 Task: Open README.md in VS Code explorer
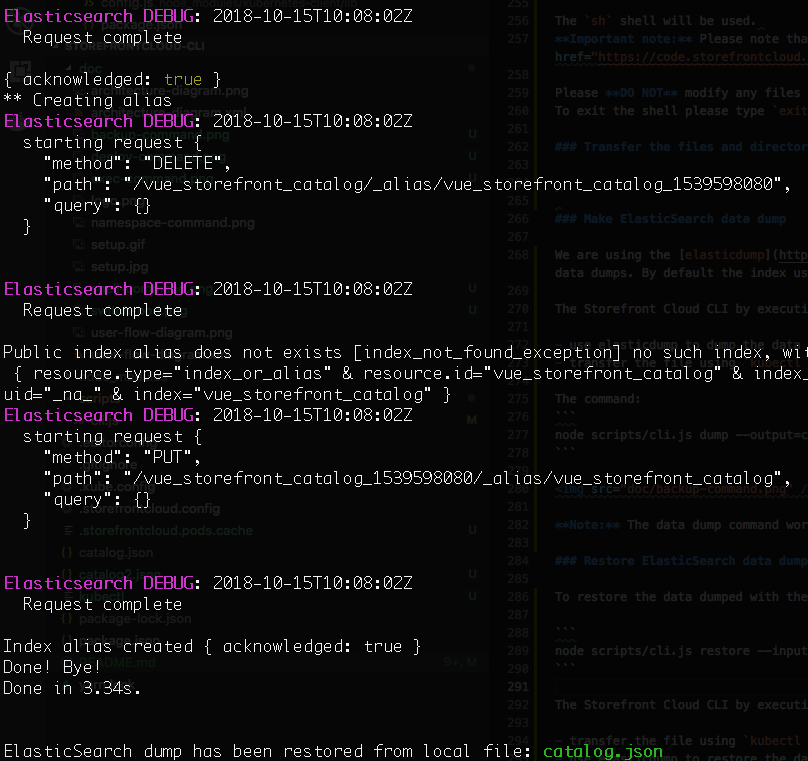pos(116,663)
